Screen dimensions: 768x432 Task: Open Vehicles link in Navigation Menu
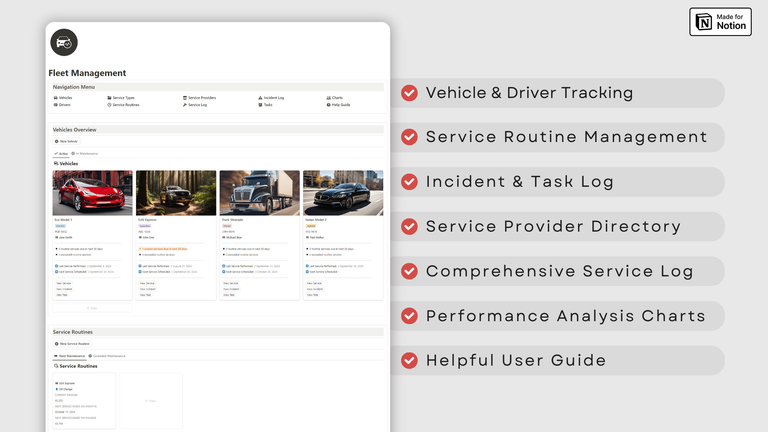tap(64, 98)
